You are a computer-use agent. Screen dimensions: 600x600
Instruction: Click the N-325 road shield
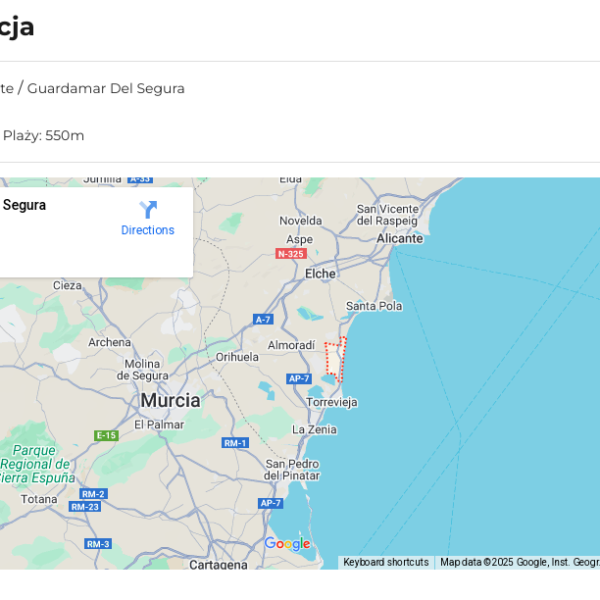(x=291, y=254)
